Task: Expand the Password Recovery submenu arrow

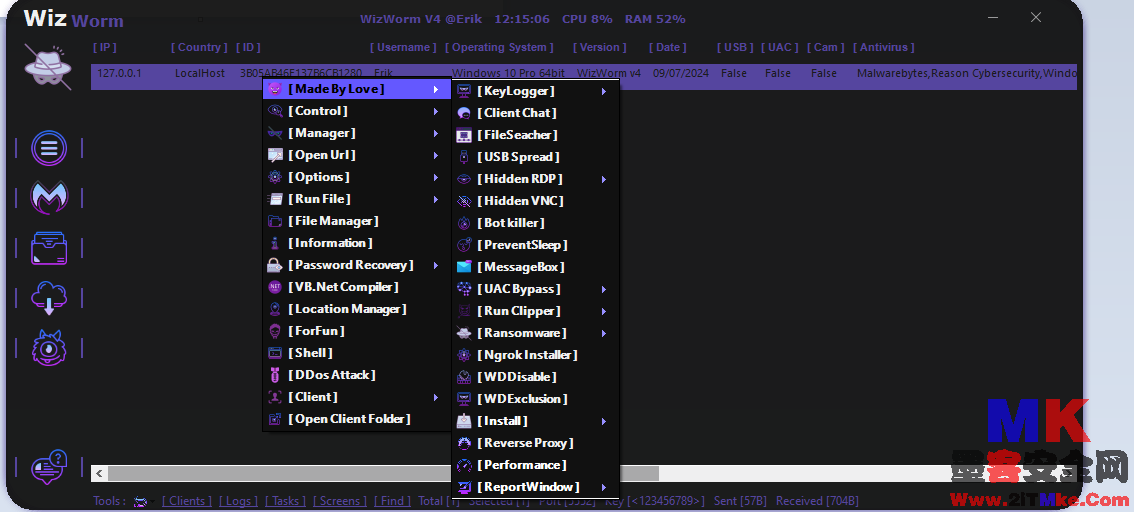Action: coord(436,265)
